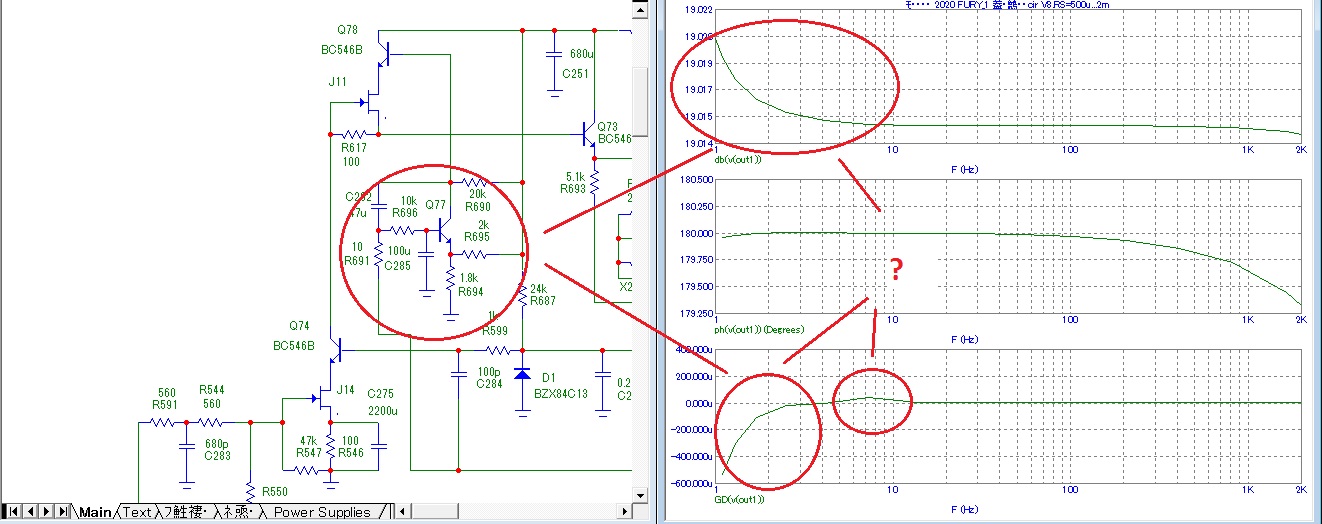The height and width of the screenshot is (524, 1322).
Task: Open the garbled tab before Power Supplies
Action: pyautogui.click(x=238, y=512)
